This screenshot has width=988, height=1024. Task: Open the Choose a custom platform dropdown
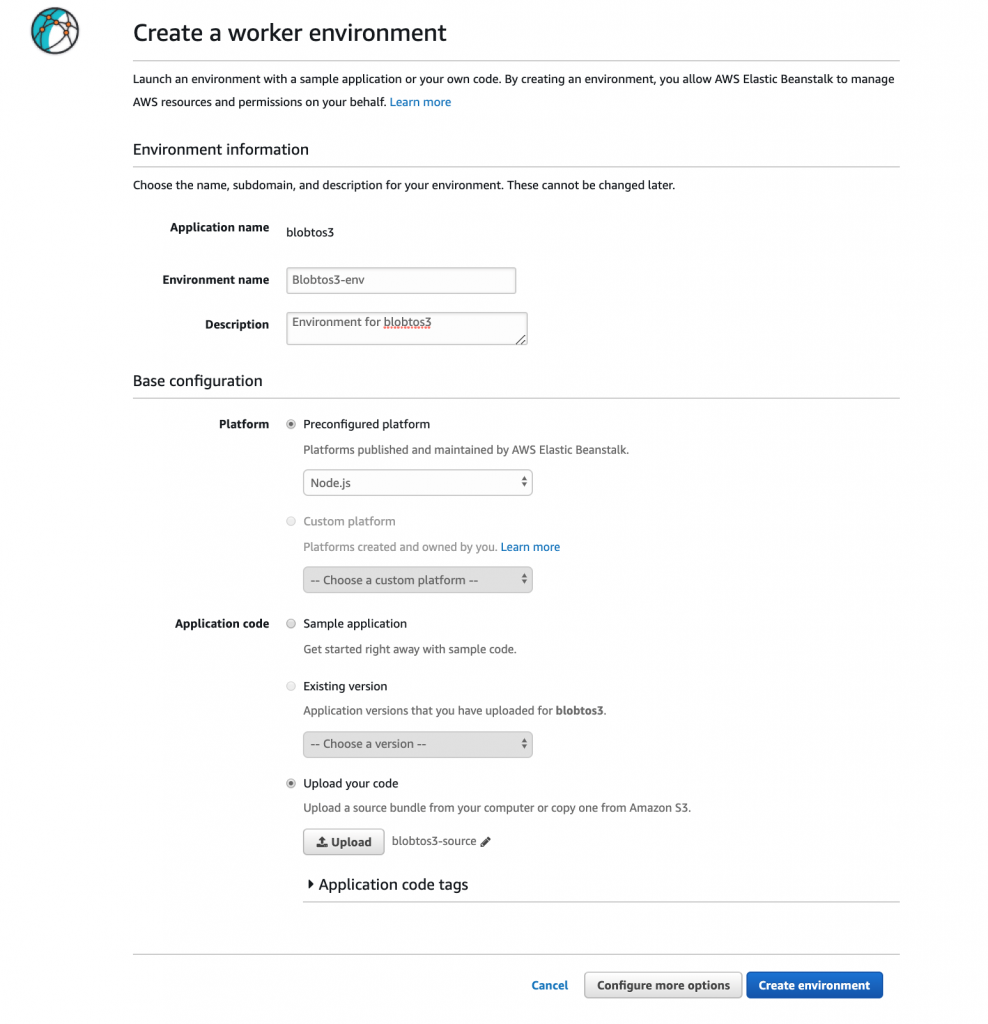click(417, 579)
